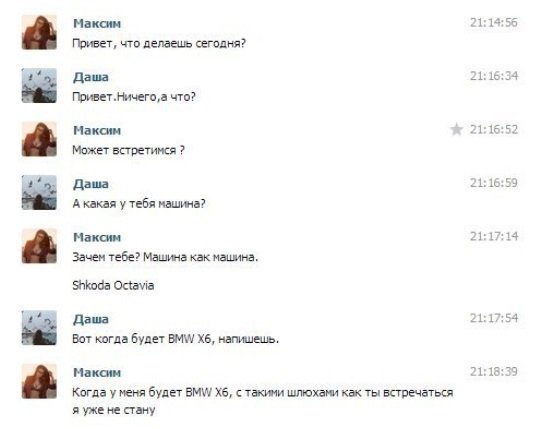Open Даша's avatar beside car question
551x429 pixels.
click(39, 193)
